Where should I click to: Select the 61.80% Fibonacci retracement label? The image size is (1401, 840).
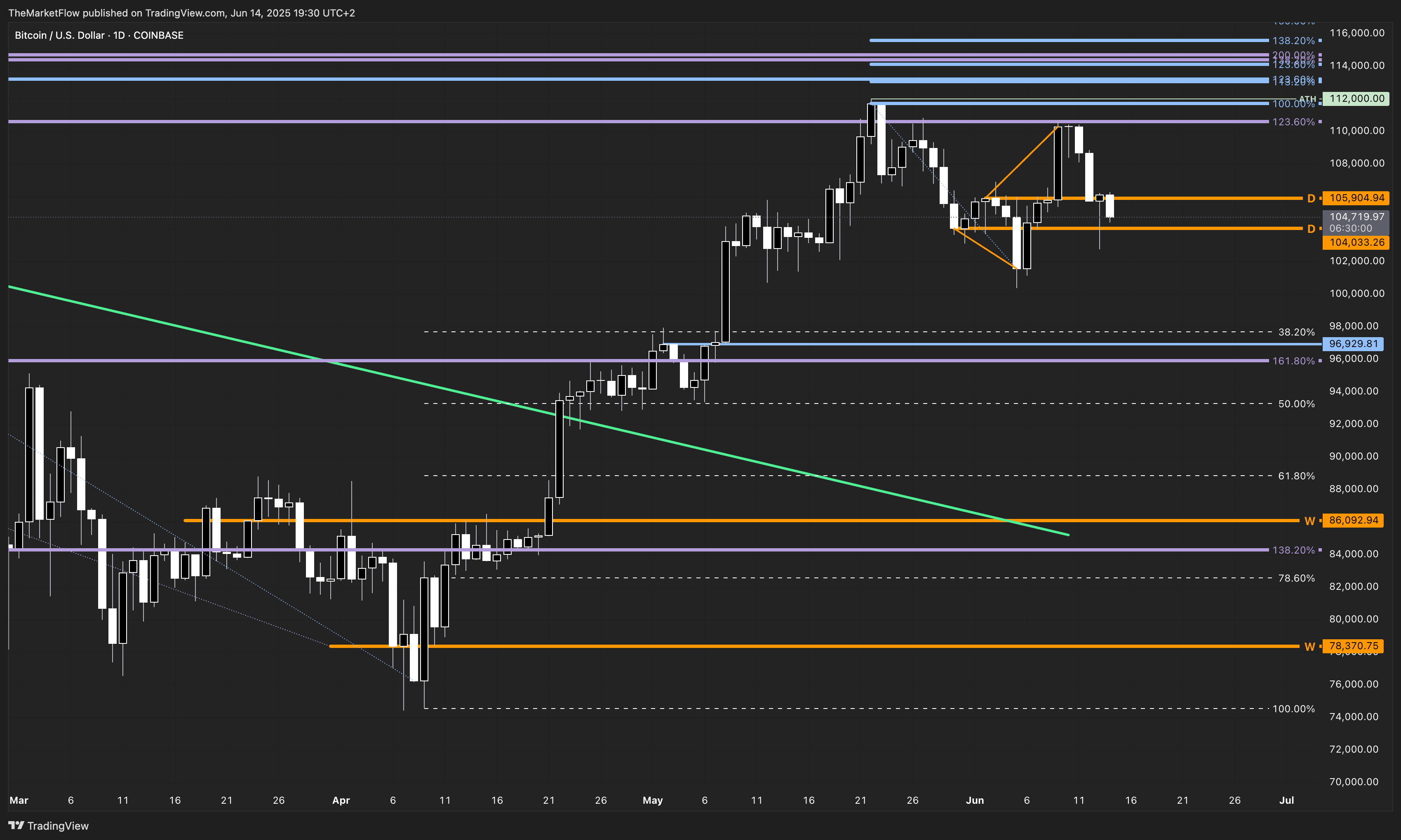1296,476
